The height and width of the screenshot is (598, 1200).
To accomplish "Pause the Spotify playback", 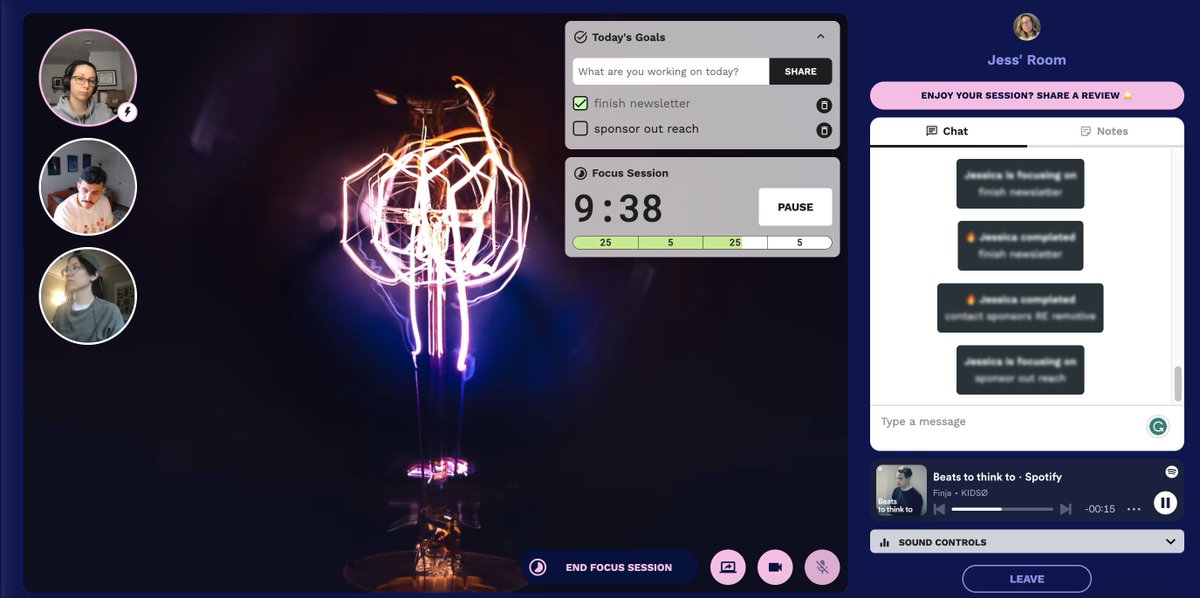I will (x=1165, y=503).
